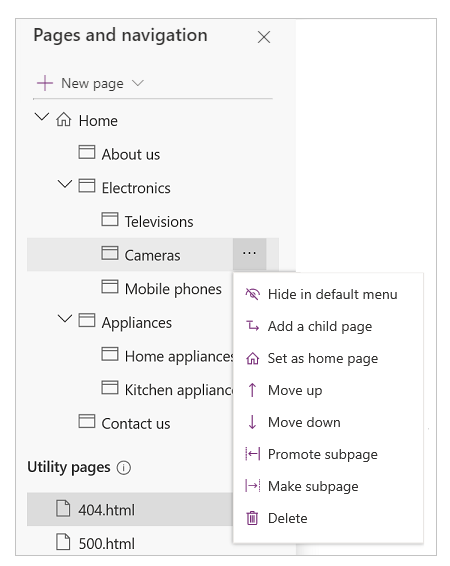The width and height of the screenshot is (450, 566).
Task: Click the Home appliances page icon
Action: (110, 354)
